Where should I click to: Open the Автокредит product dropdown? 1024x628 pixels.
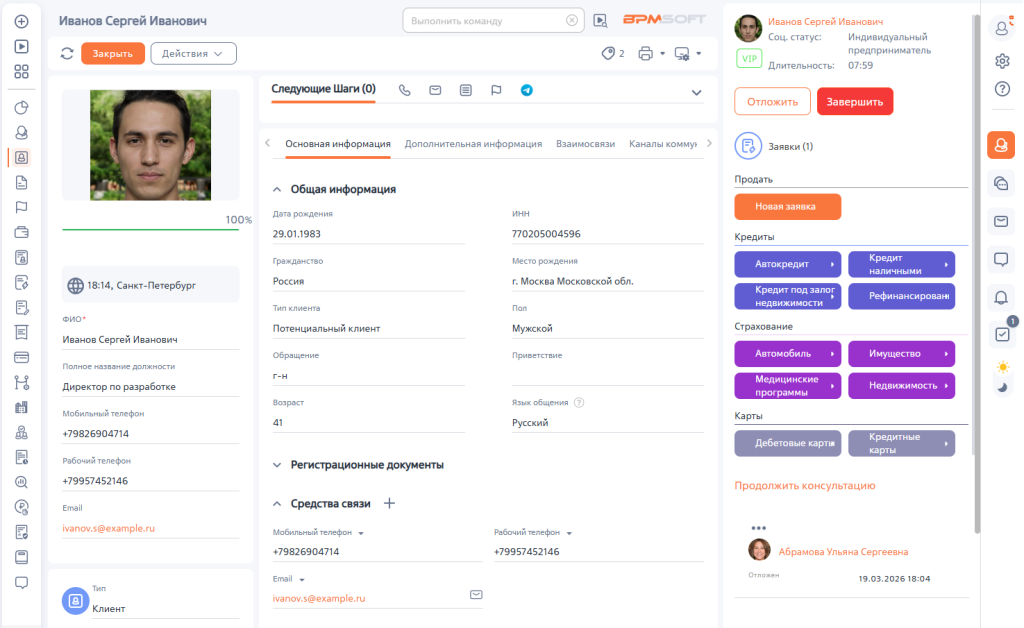(789, 264)
